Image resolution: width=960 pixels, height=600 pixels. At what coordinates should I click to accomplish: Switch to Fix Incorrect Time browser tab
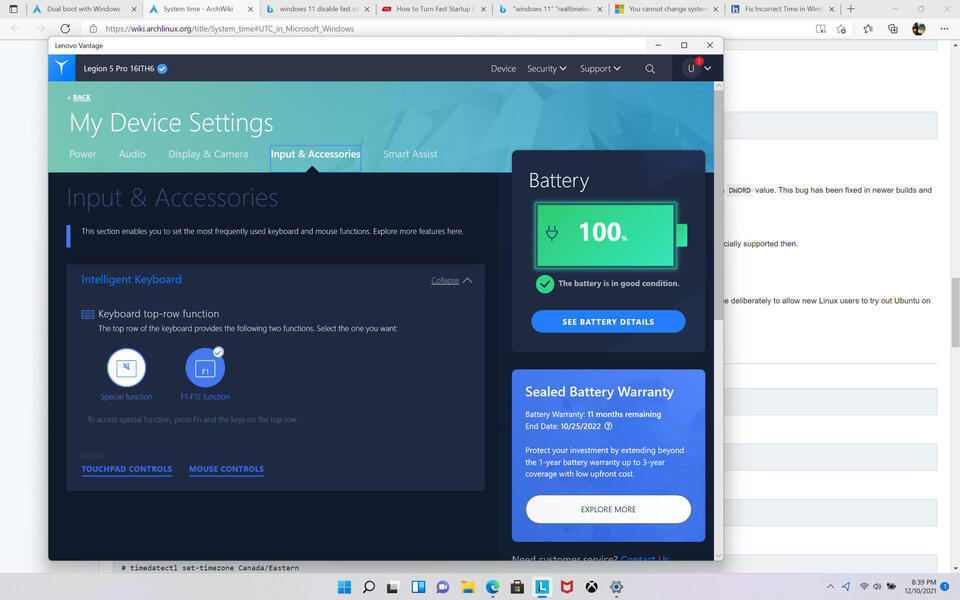coord(782,9)
